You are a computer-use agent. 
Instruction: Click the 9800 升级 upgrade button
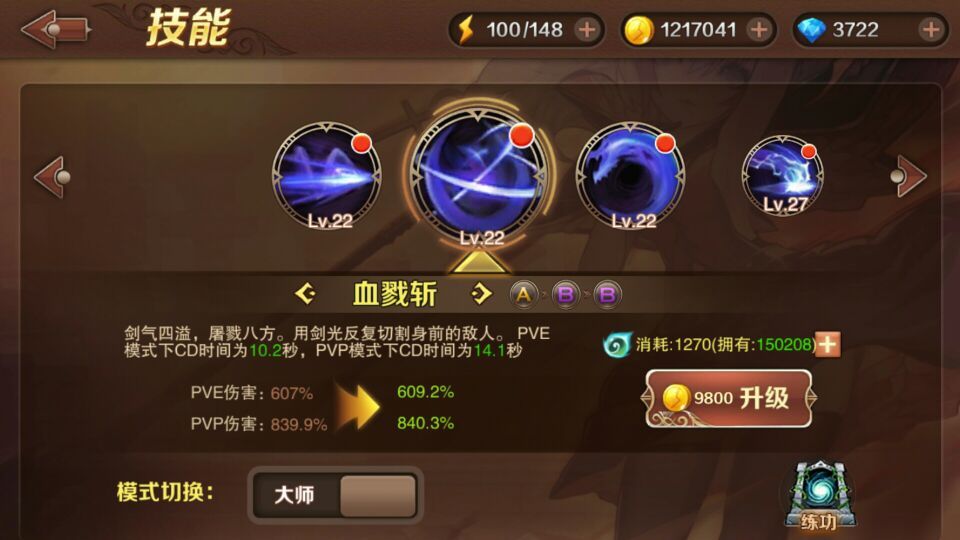729,399
